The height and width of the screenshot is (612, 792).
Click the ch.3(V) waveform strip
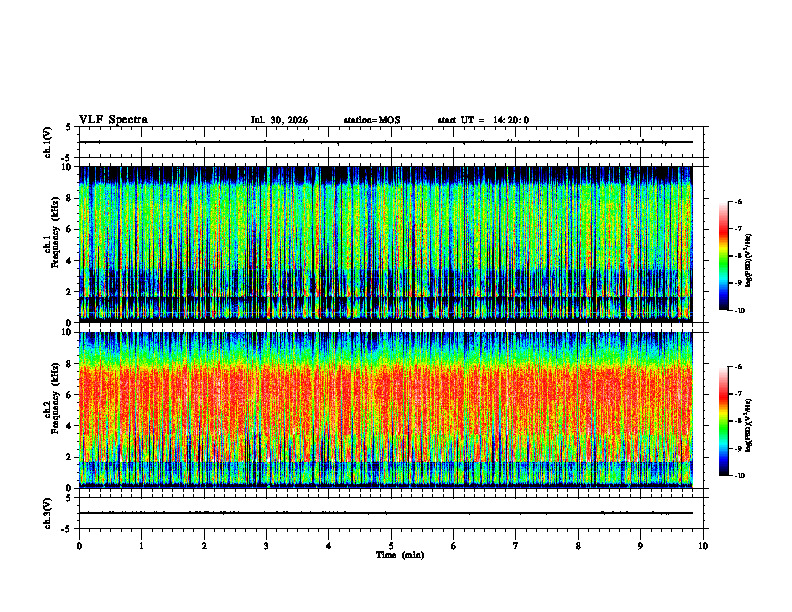[391, 513]
